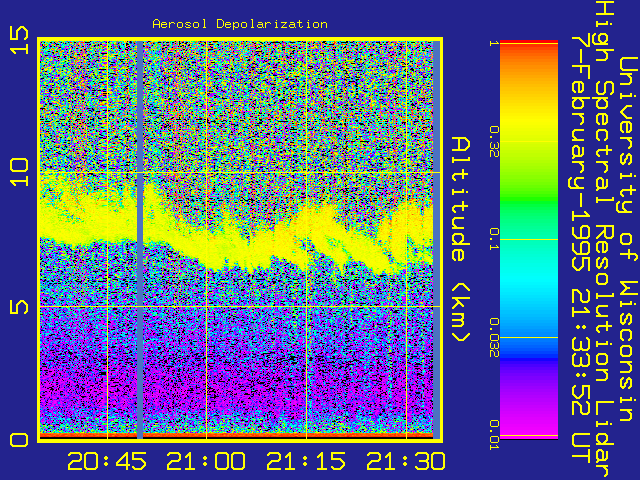Click the altitude 15 axis label
This screenshot has width=640, height=480.
pos(20,40)
